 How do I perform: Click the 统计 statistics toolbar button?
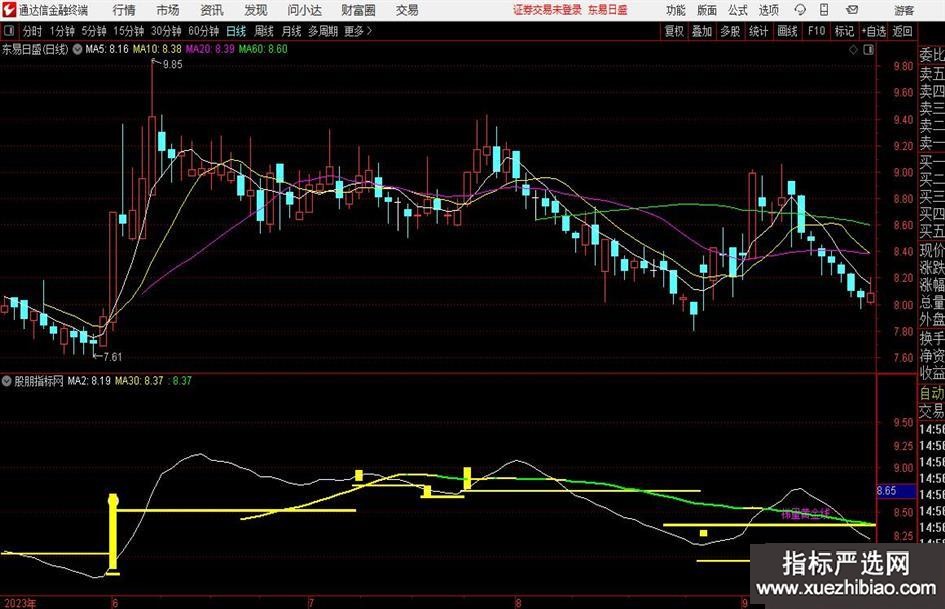(x=758, y=31)
